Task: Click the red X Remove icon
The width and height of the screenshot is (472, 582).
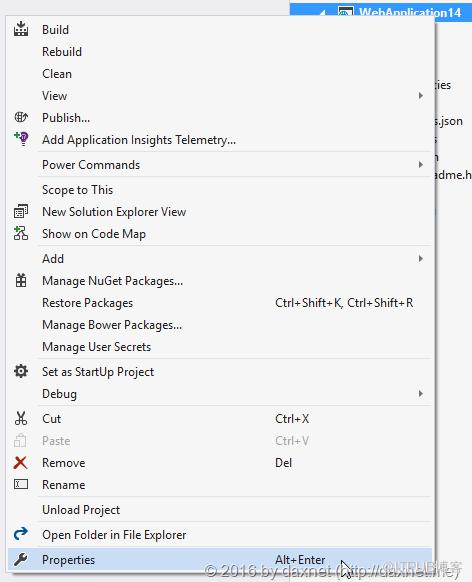Action: coord(20,462)
